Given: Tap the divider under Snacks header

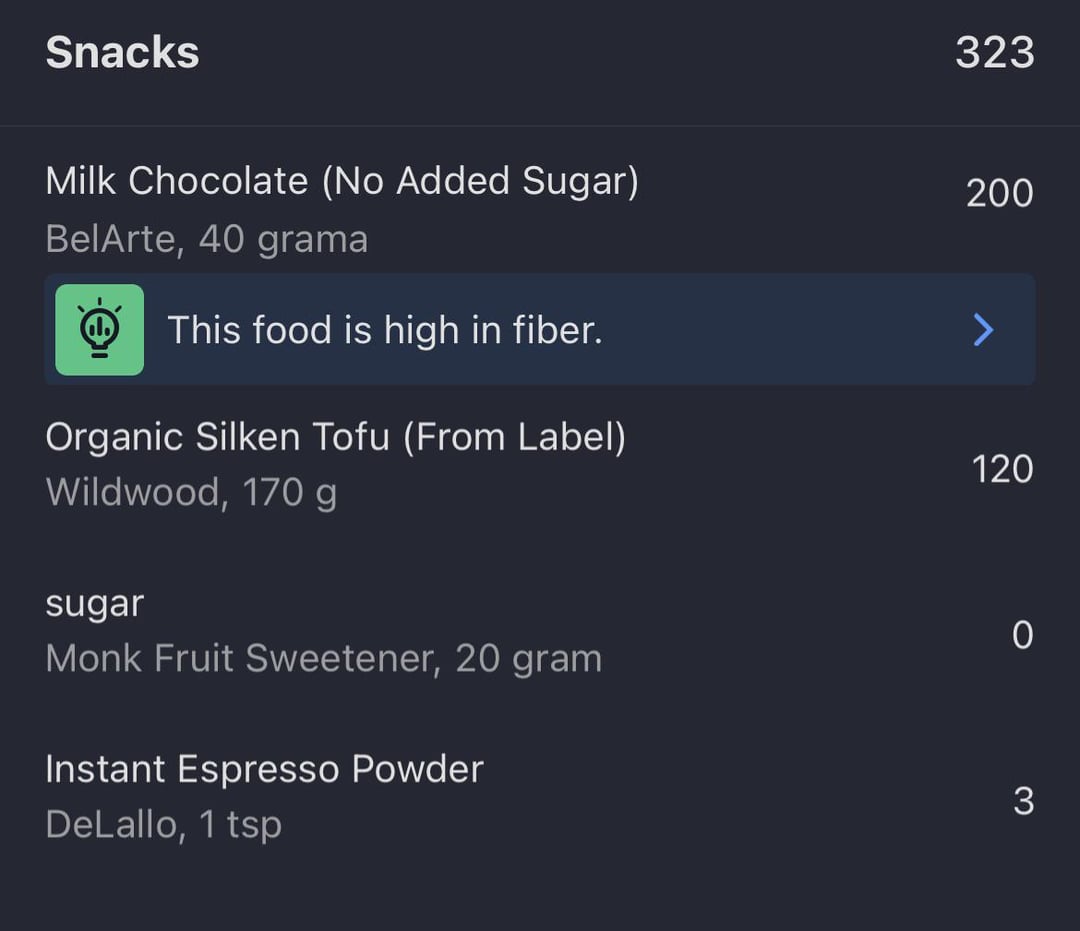Looking at the screenshot, I should click(x=540, y=126).
